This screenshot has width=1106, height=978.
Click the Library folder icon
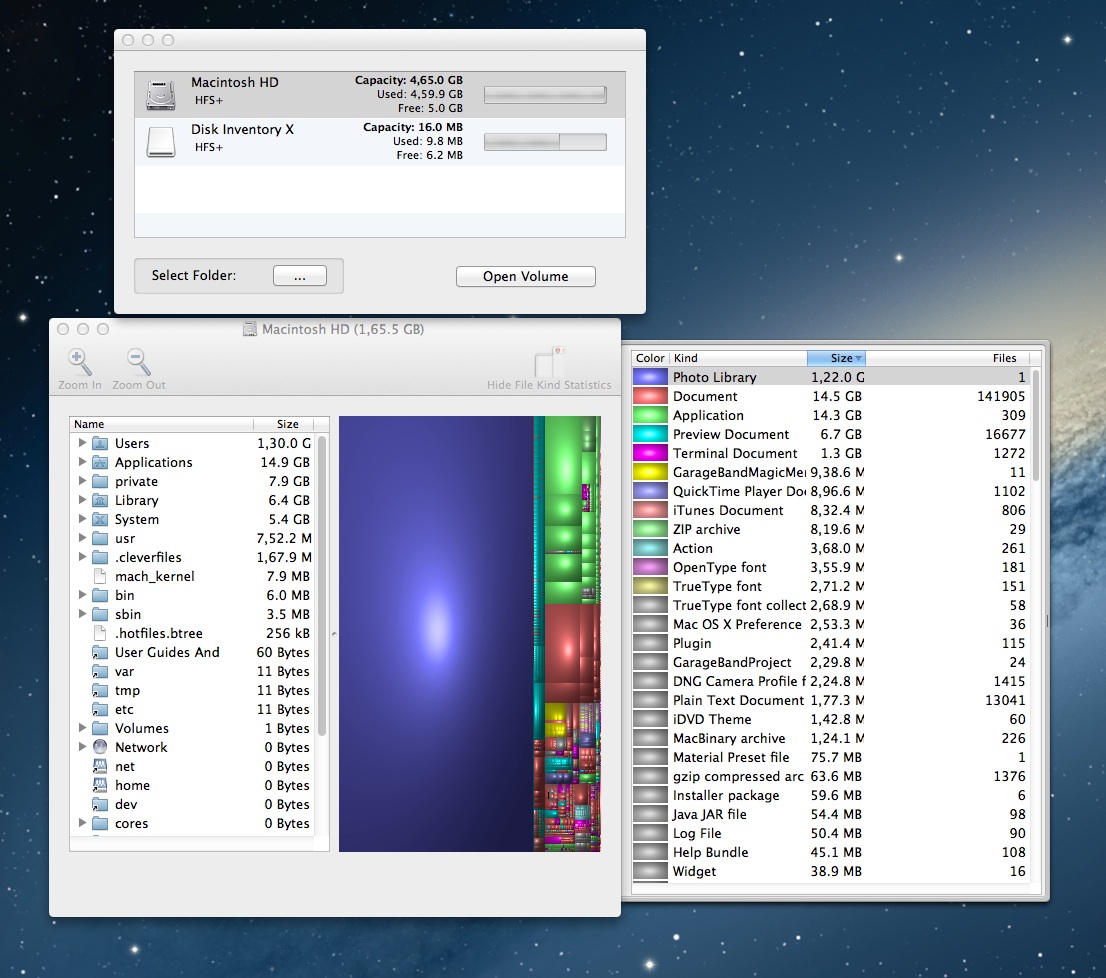[x=100, y=501]
